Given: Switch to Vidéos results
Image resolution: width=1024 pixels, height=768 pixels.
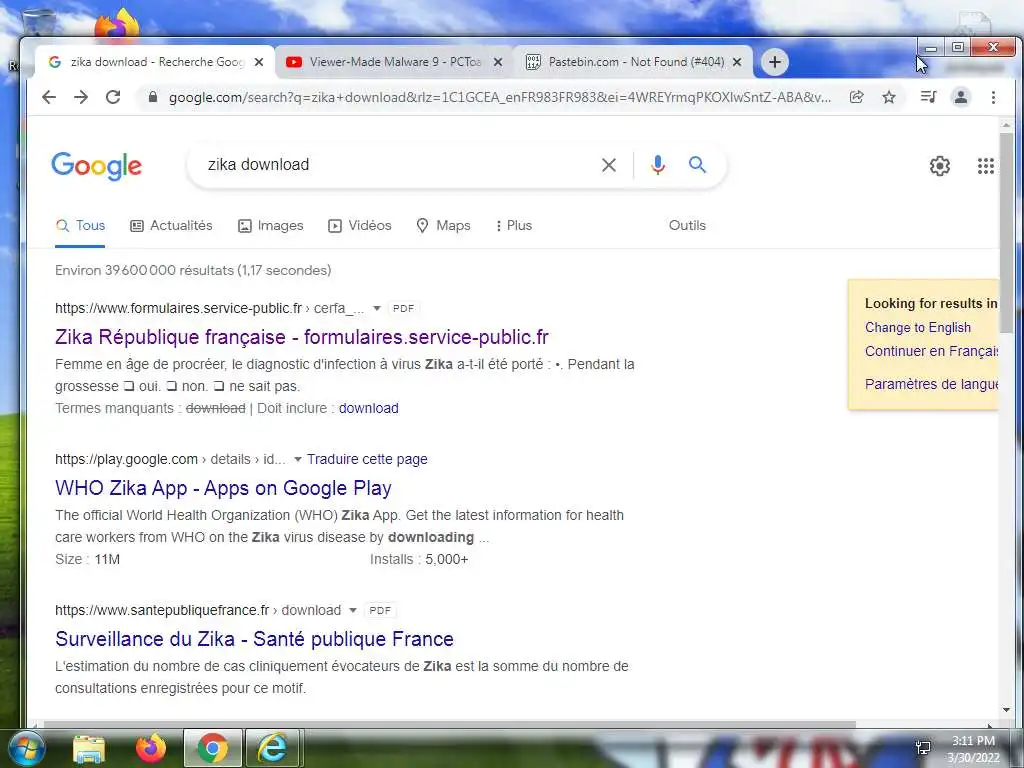Looking at the screenshot, I should tap(359, 226).
